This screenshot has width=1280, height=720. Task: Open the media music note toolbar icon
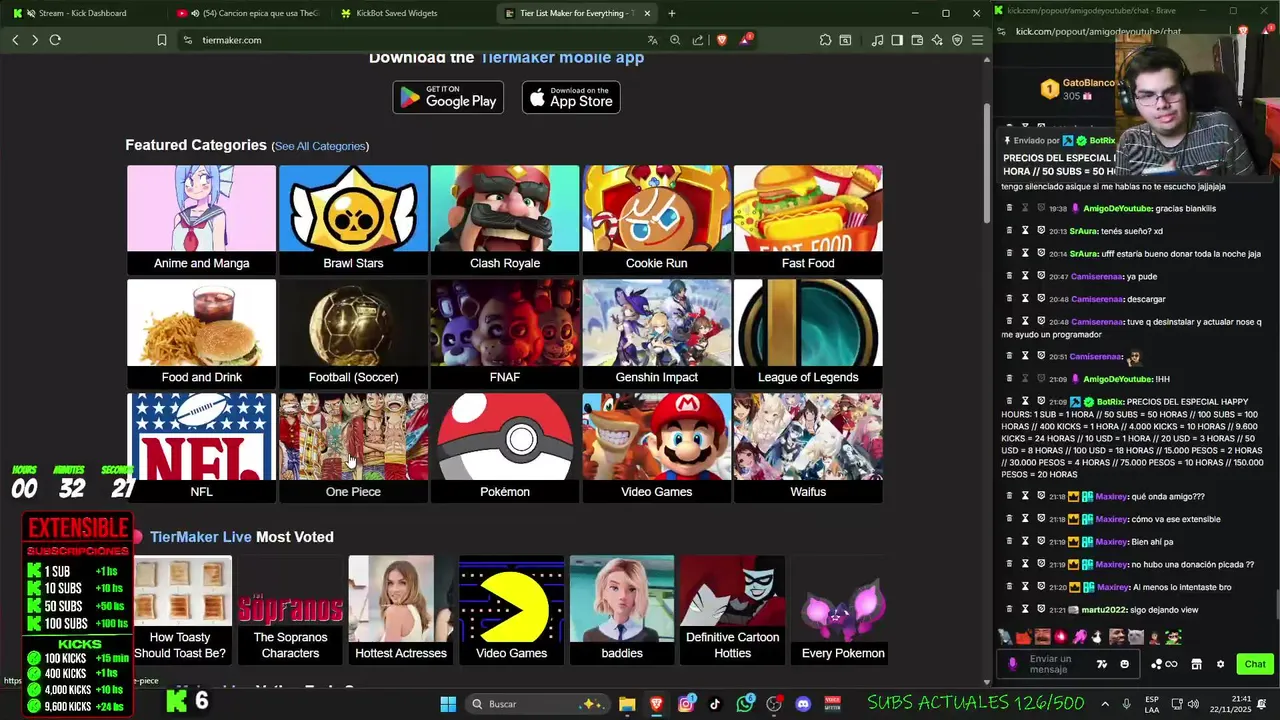(x=877, y=40)
